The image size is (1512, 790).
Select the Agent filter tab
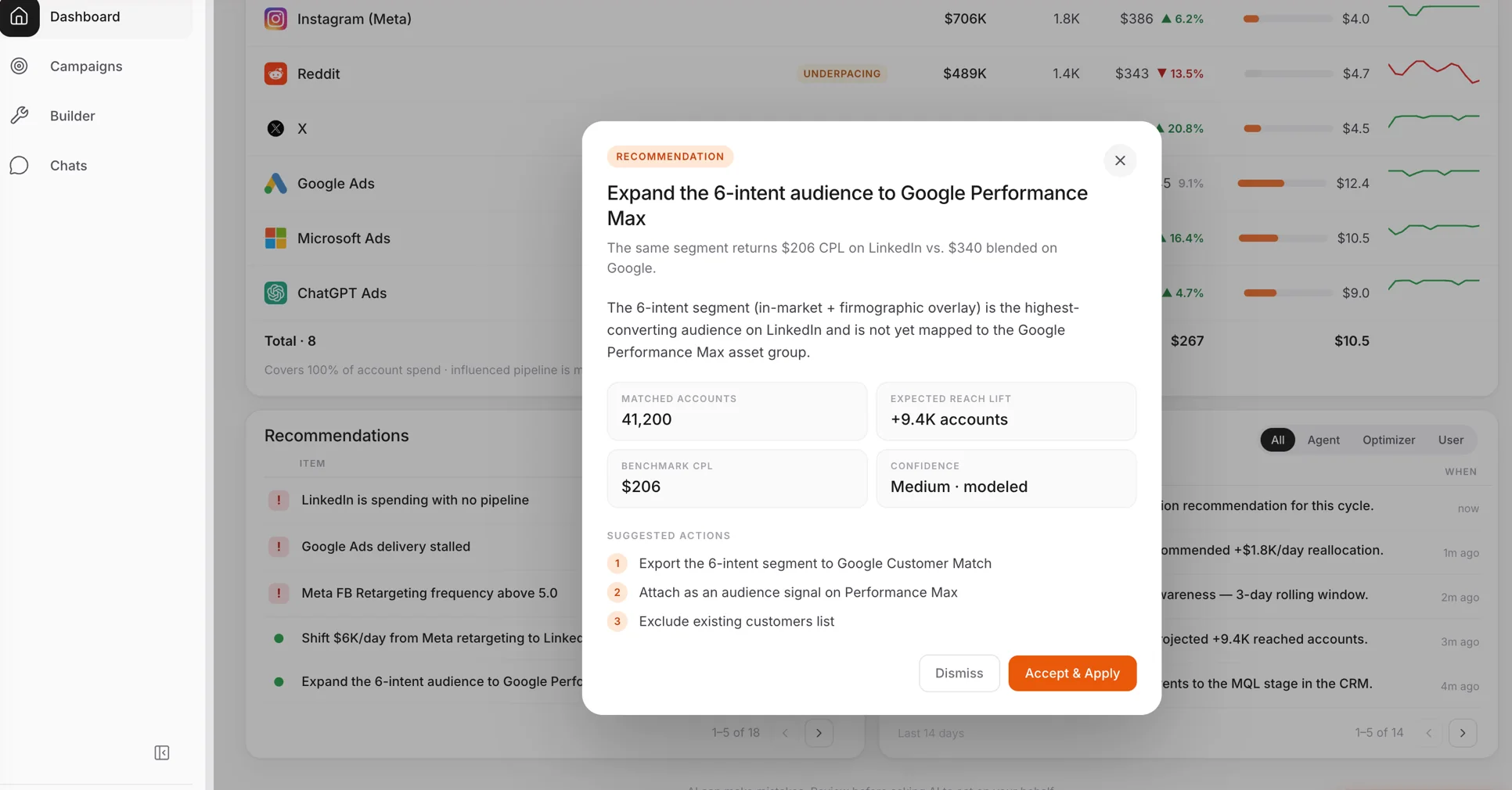pyautogui.click(x=1323, y=440)
